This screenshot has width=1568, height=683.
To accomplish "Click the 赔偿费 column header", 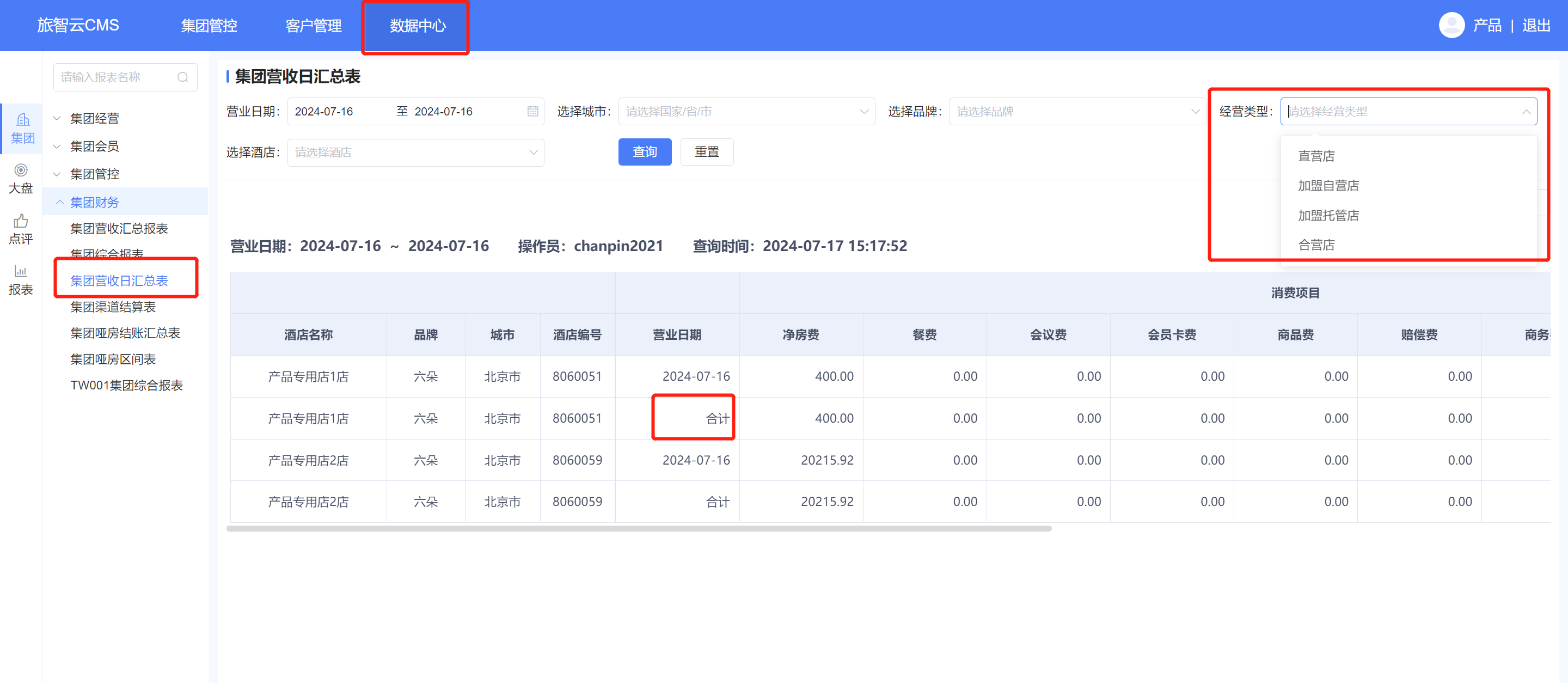I will (1419, 335).
